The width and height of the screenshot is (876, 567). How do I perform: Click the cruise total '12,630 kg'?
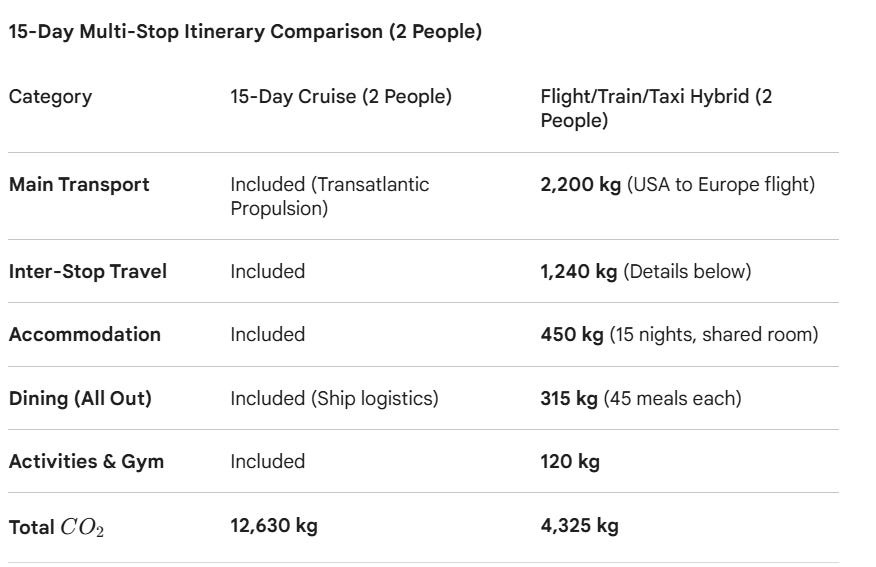pyautogui.click(x=274, y=525)
